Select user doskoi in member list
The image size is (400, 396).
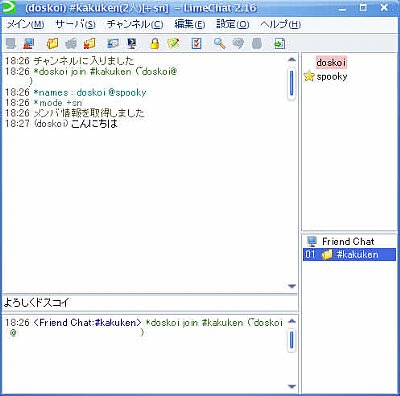point(331,63)
